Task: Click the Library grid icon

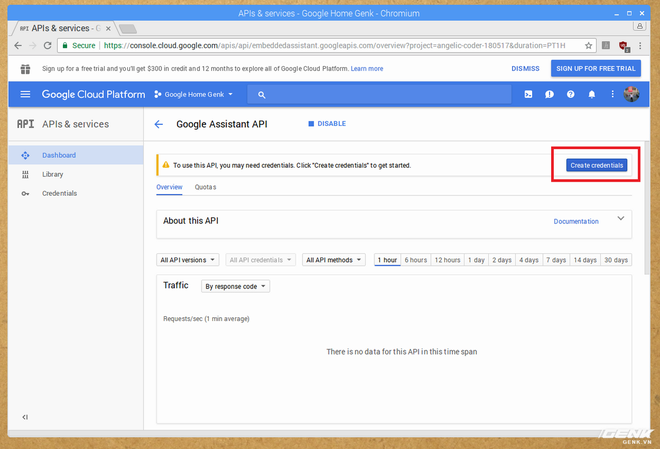Action: [25, 174]
